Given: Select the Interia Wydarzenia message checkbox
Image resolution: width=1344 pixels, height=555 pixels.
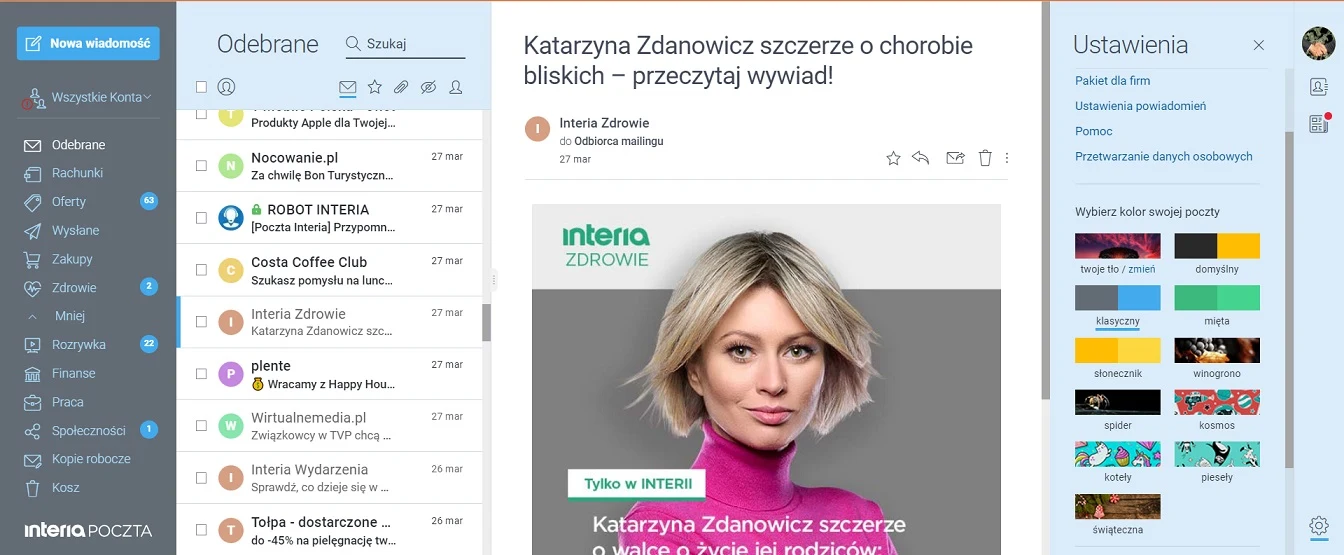Looking at the screenshot, I should (201, 478).
